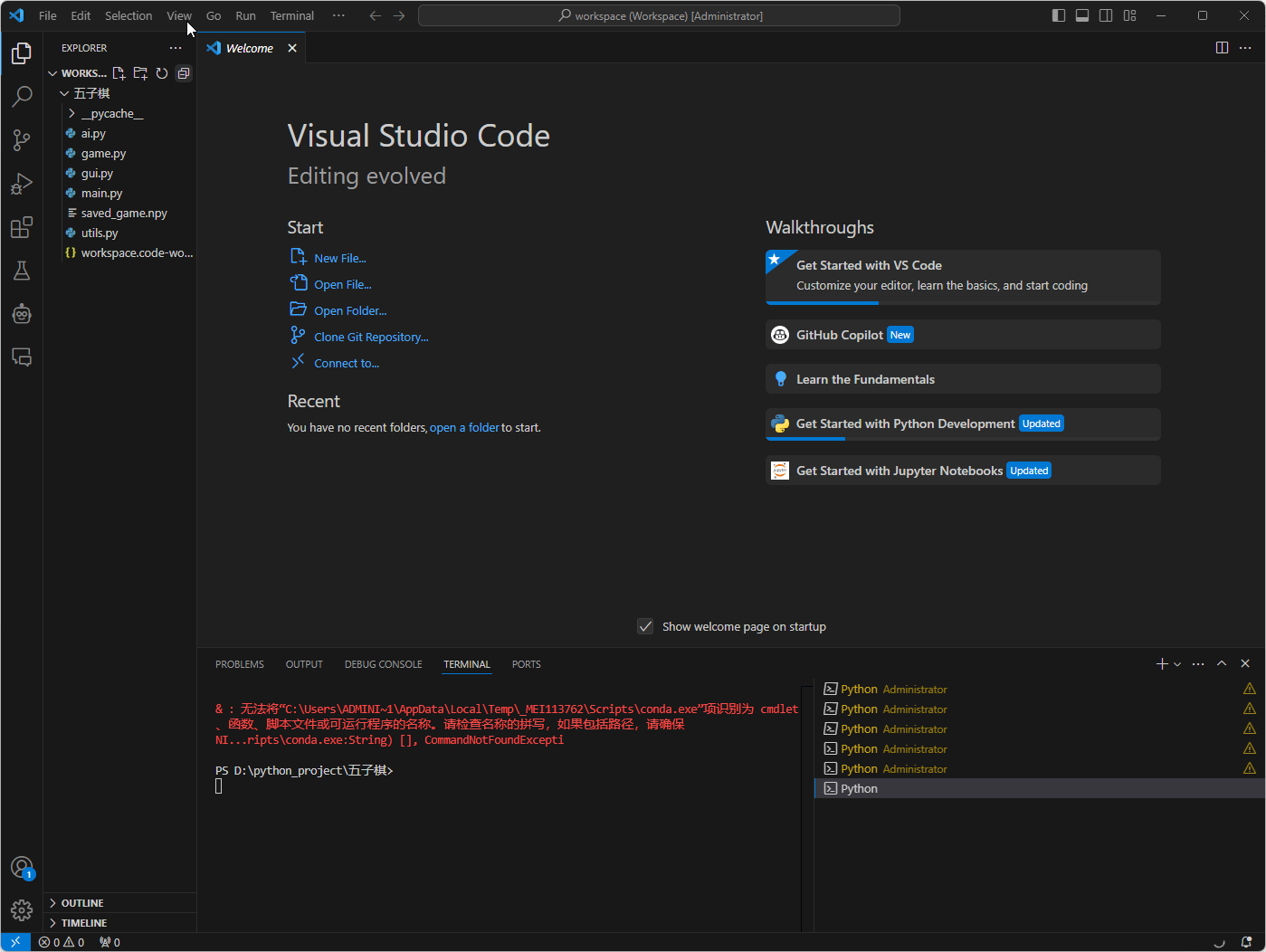Open the Extensions view icon
The width and height of the screenshot is (1266, 952).
pyautogui.click(x=22, y=227)
